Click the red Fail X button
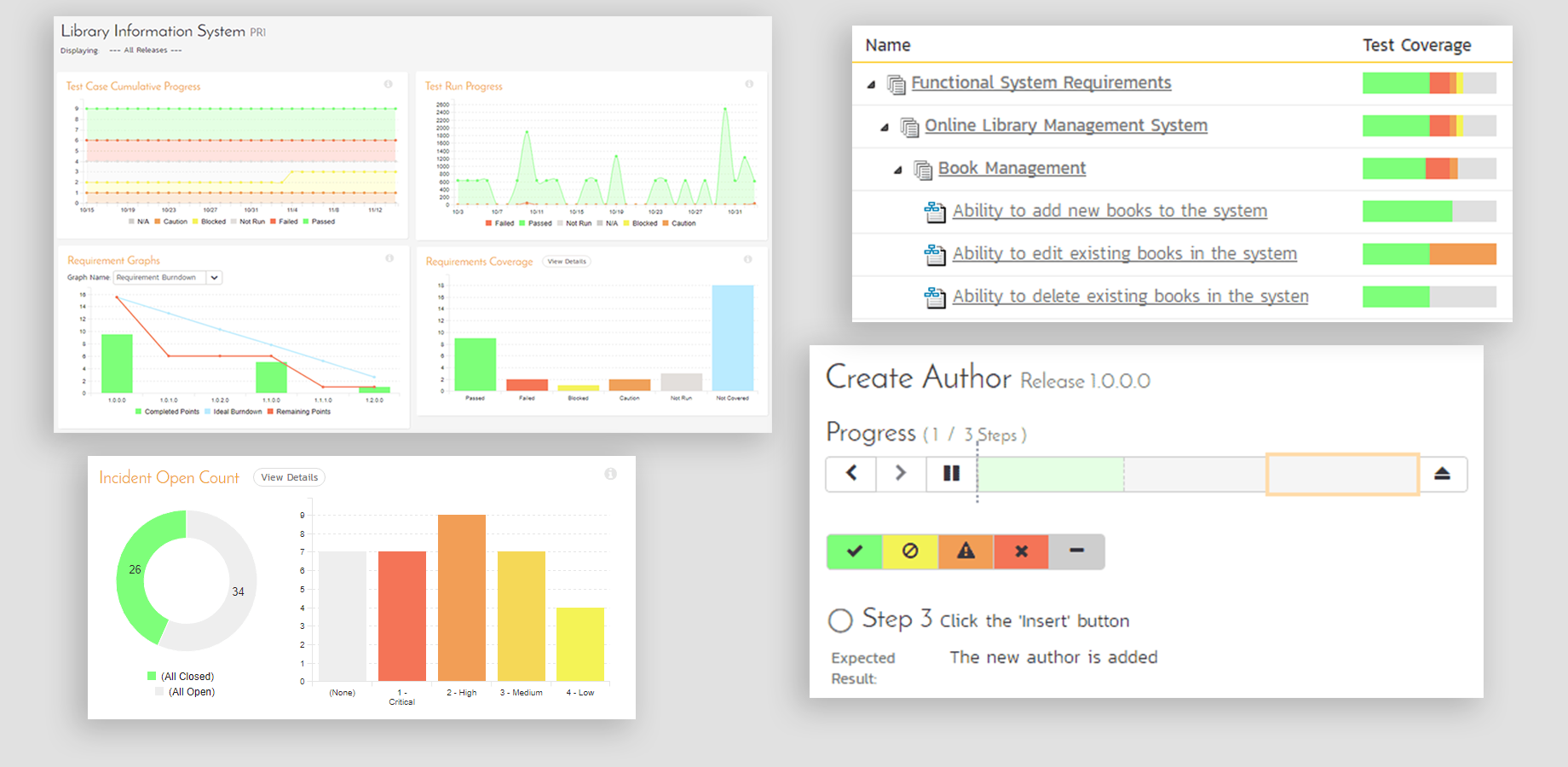Screen dimensions: 1568x767 pyautogui.click(x=1021, y=551)
